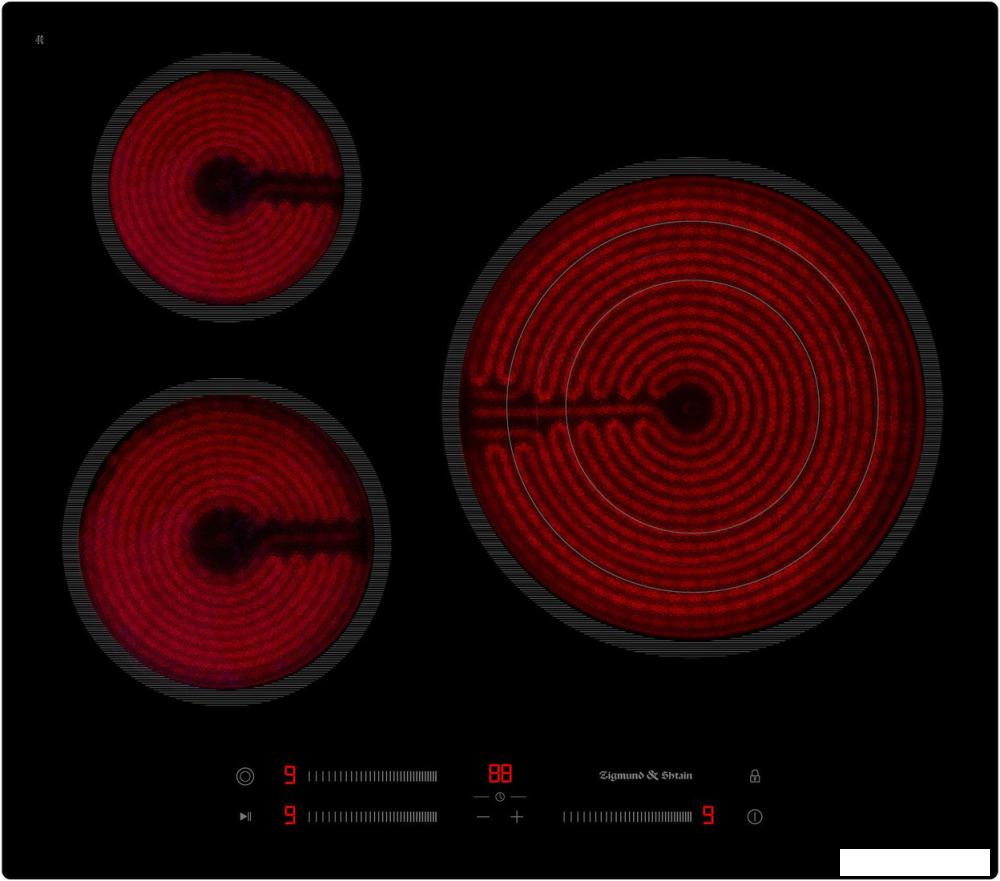Tap the dual-zone concentric circles icon
The width and height of the screenshot is (1000, 881).
[245, 776]
